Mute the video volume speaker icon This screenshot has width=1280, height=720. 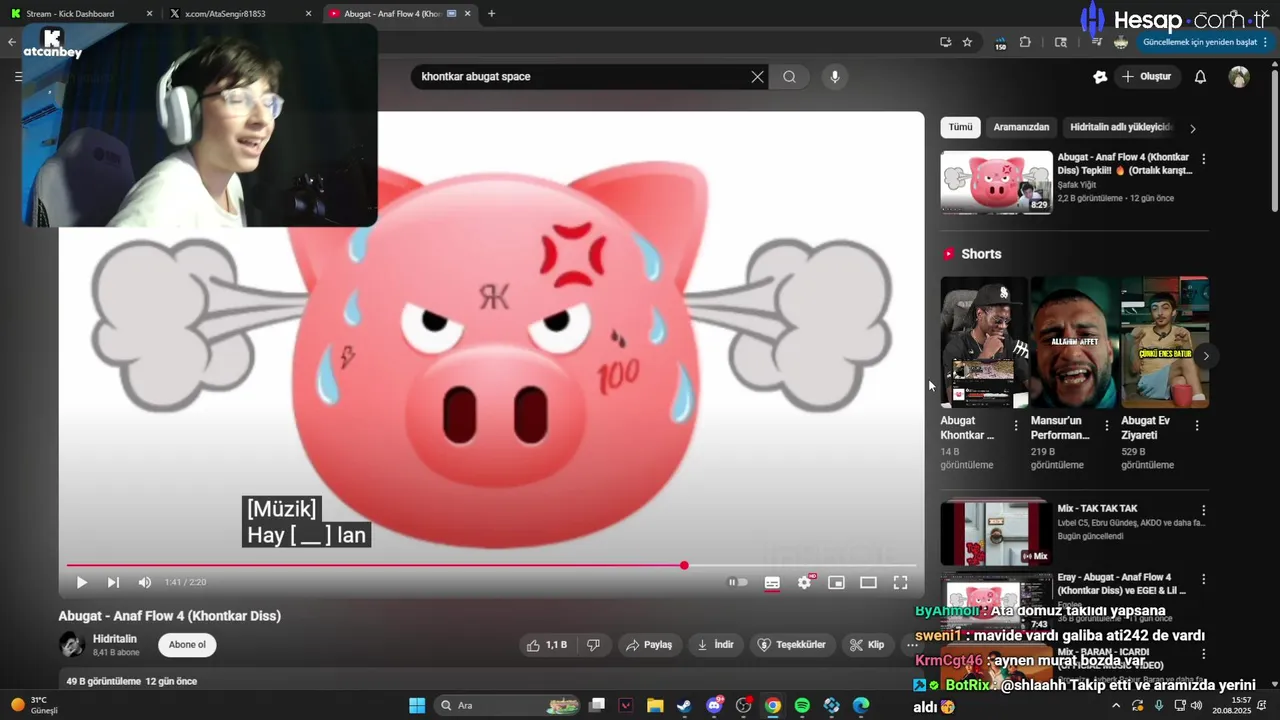click(145, 582)
